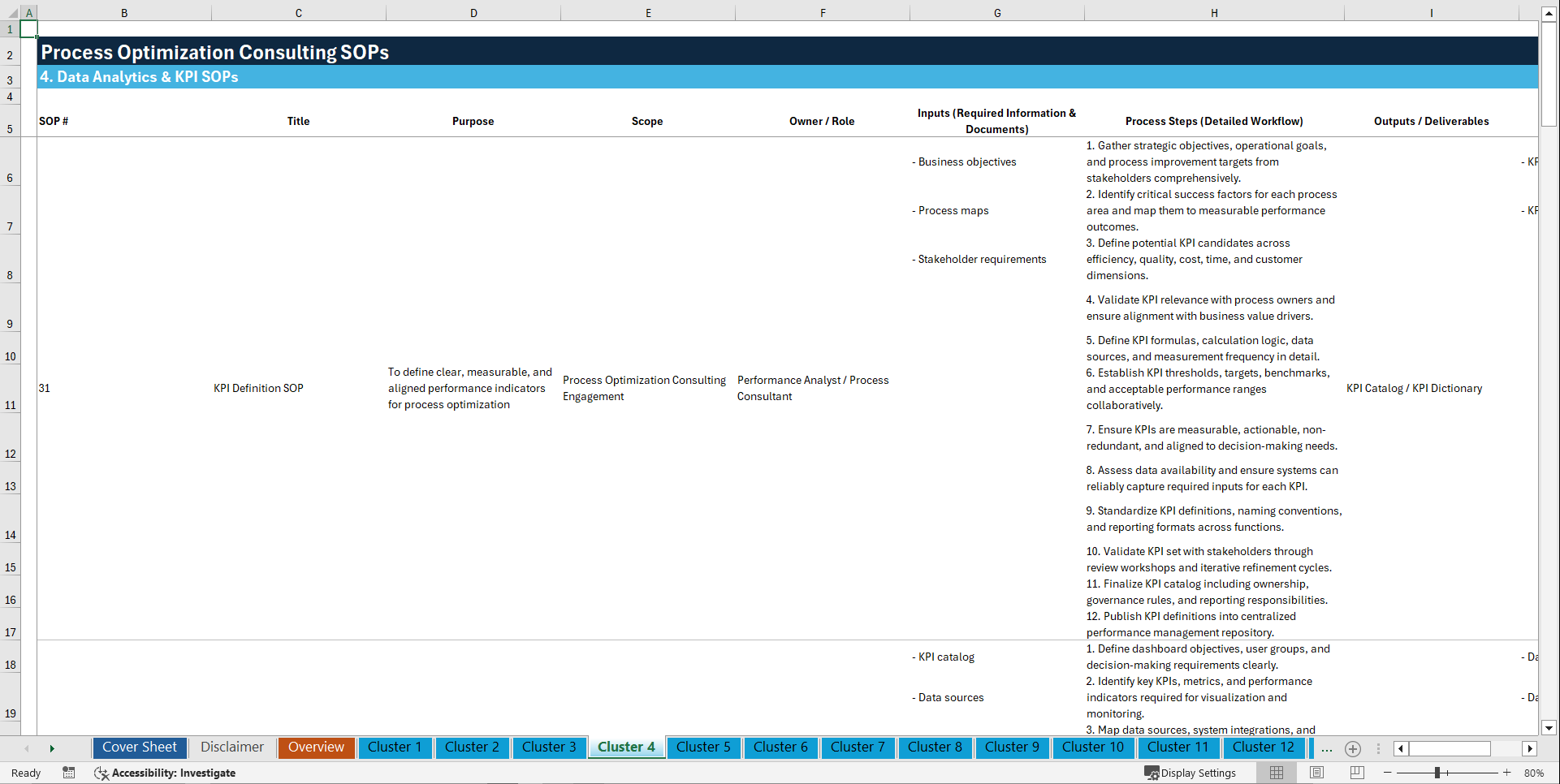
Task: Select column D header
Action: tap(473, 13)
